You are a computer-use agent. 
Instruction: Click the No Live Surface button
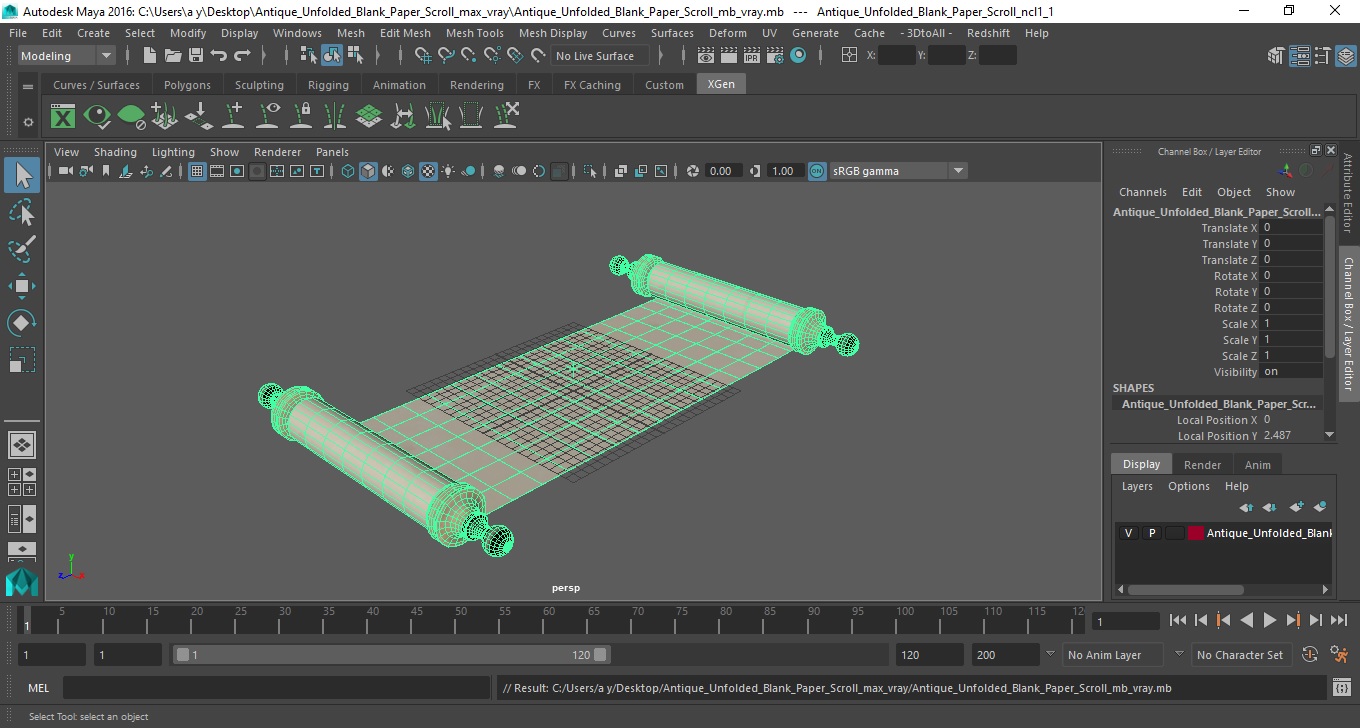click(595, 56)
